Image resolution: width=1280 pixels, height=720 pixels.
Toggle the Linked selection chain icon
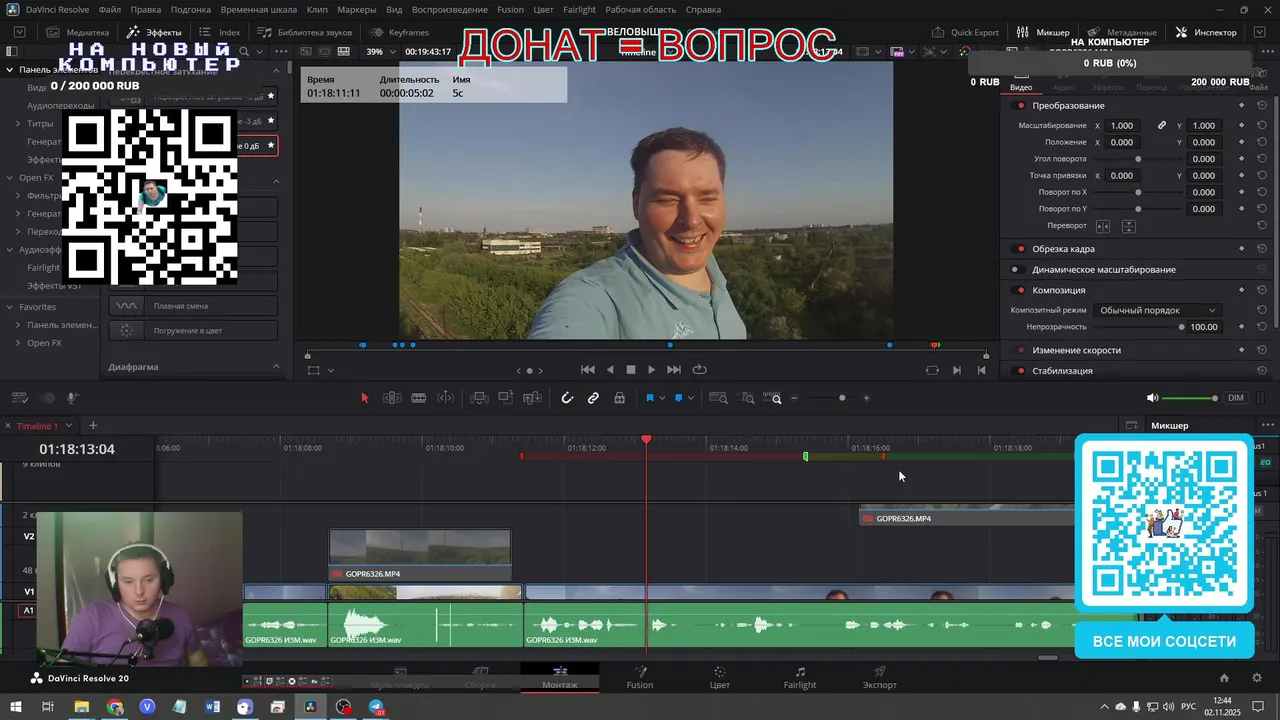[x=593, y=398]
